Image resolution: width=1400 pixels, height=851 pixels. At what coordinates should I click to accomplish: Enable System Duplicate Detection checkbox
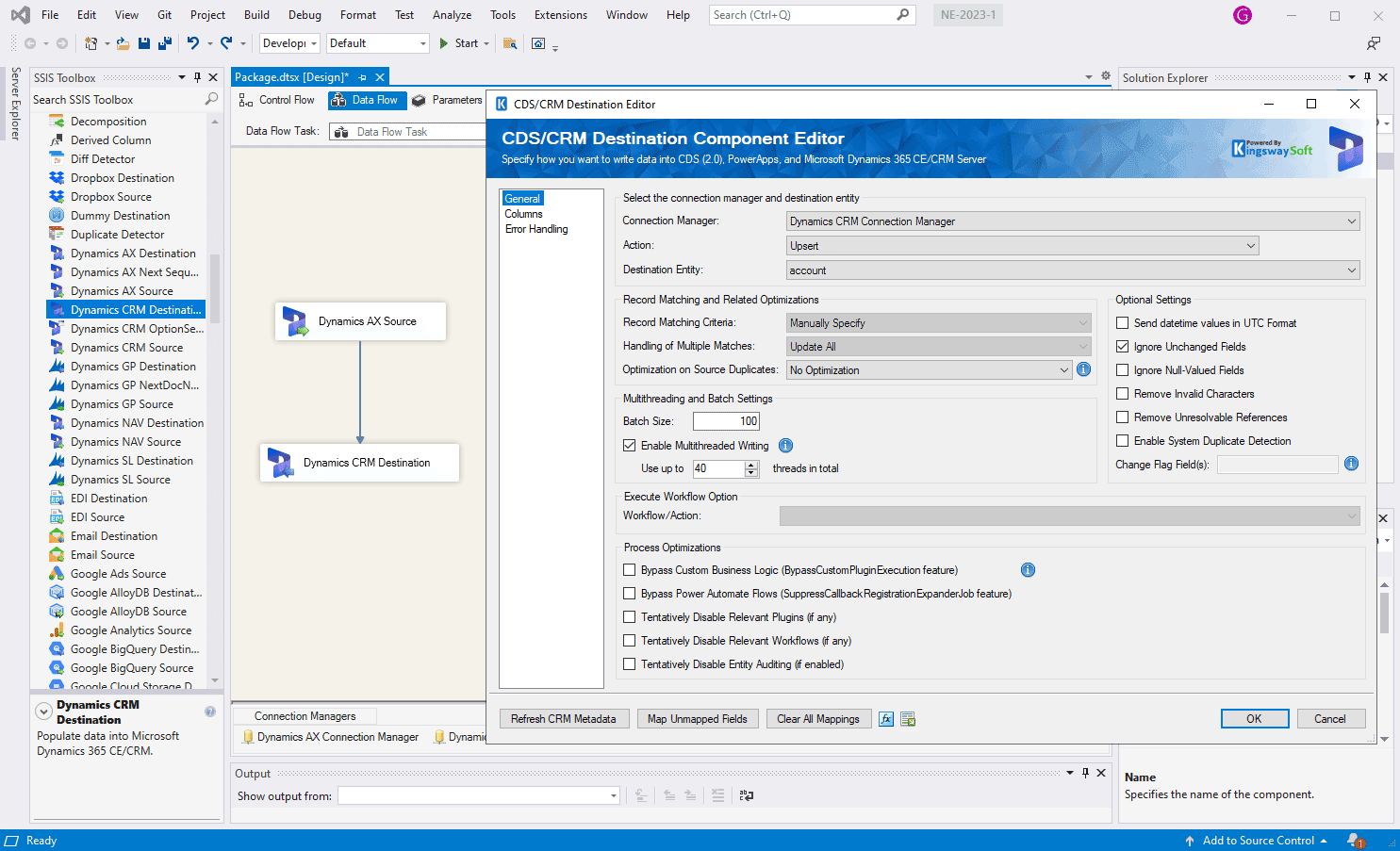1122,441
